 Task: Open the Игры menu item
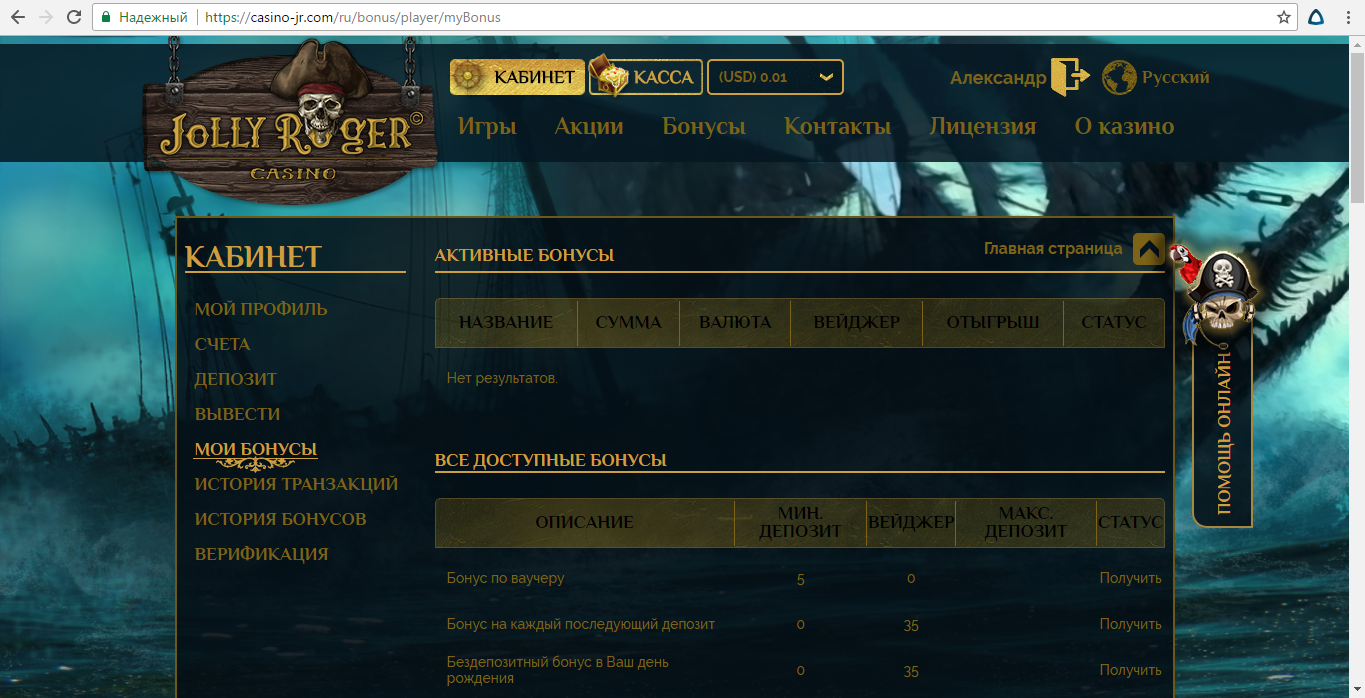[487, 126]
